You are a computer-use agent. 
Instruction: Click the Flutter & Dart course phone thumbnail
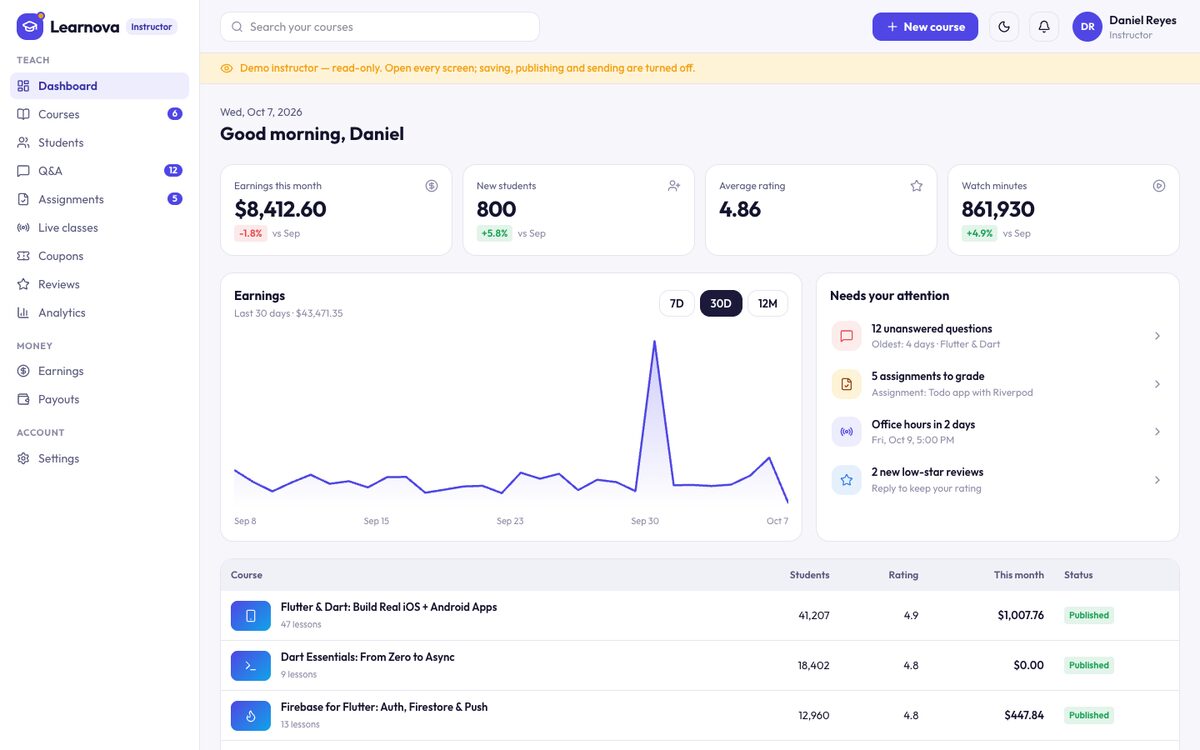(x=251, y=616)
